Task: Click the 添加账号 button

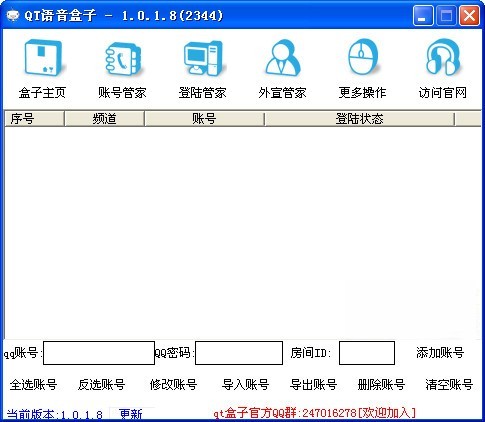Action: 440,352
